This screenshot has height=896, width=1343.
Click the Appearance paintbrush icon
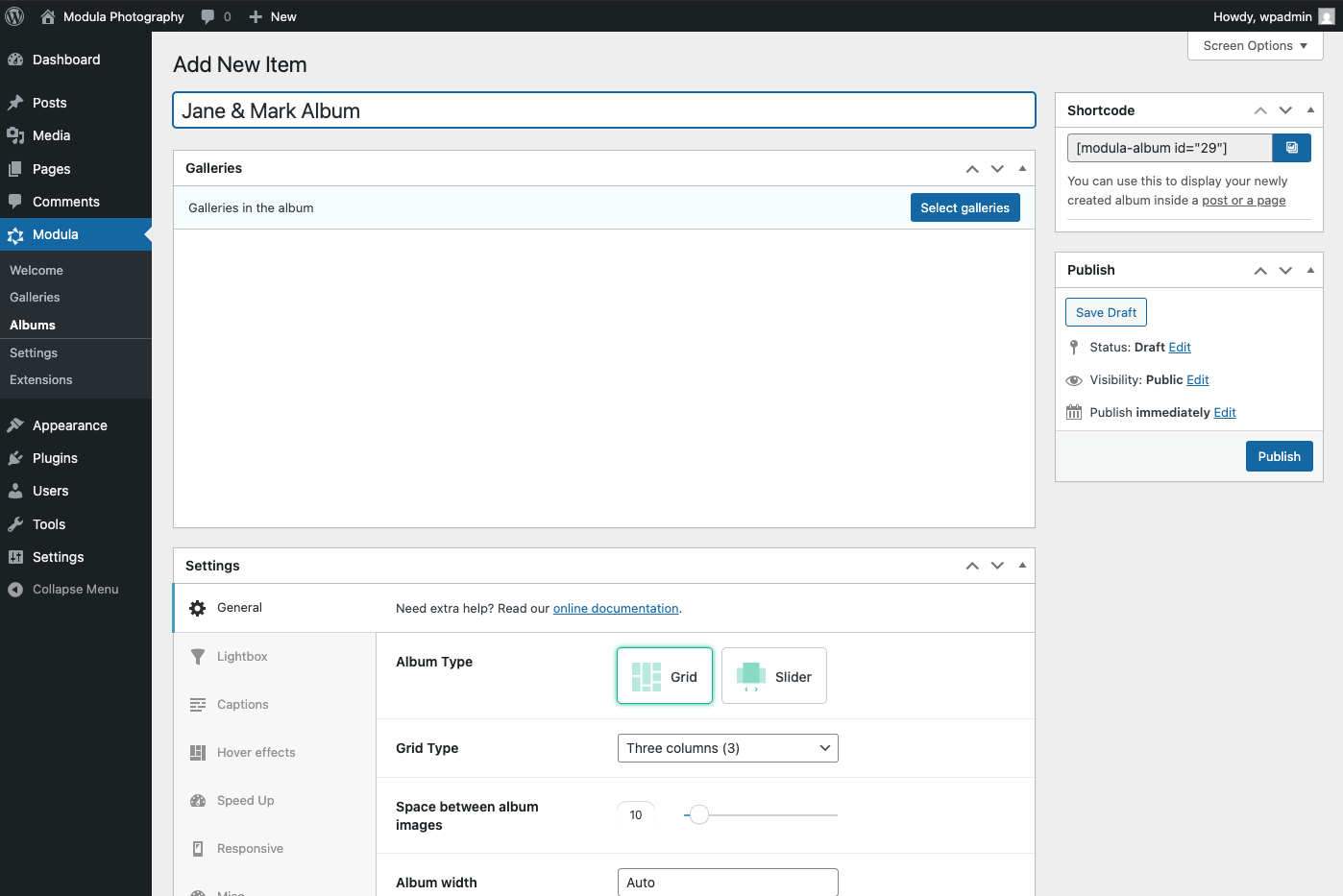tap(15, 425)
